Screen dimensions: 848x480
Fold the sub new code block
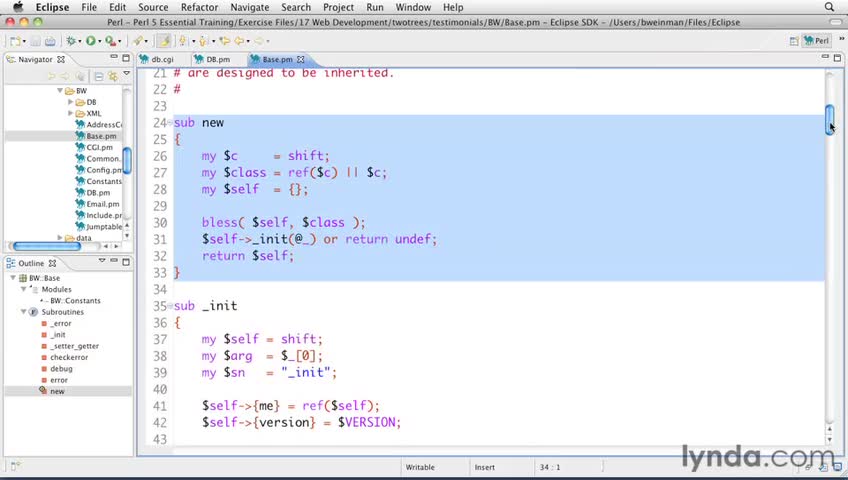[170, 123]
